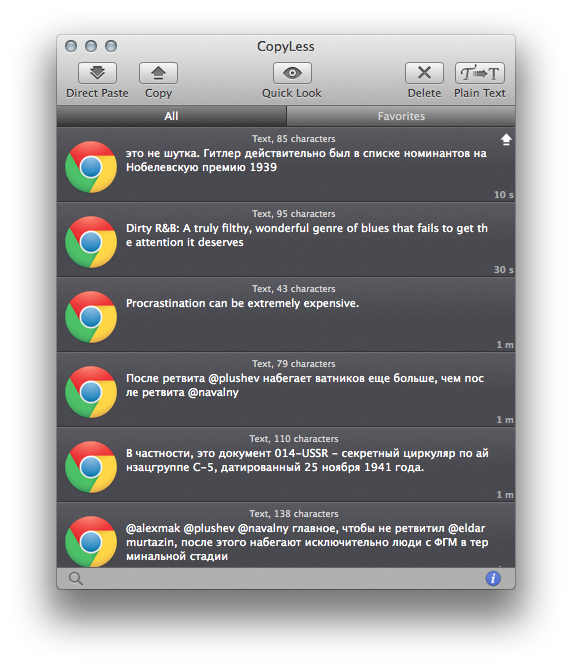Open the blue info button

tap(493, 578)
